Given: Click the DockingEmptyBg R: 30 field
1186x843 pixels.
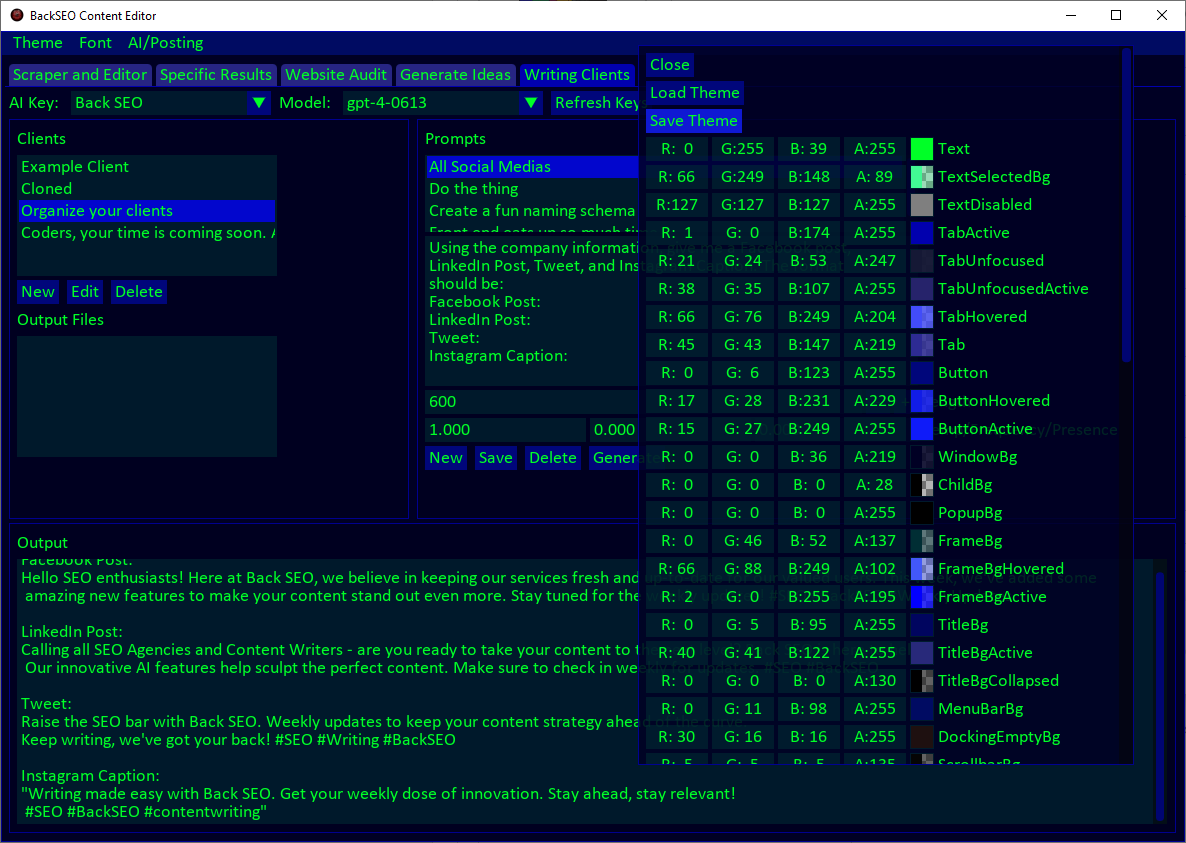Looking at the screenshot, I should coord(677,736).
